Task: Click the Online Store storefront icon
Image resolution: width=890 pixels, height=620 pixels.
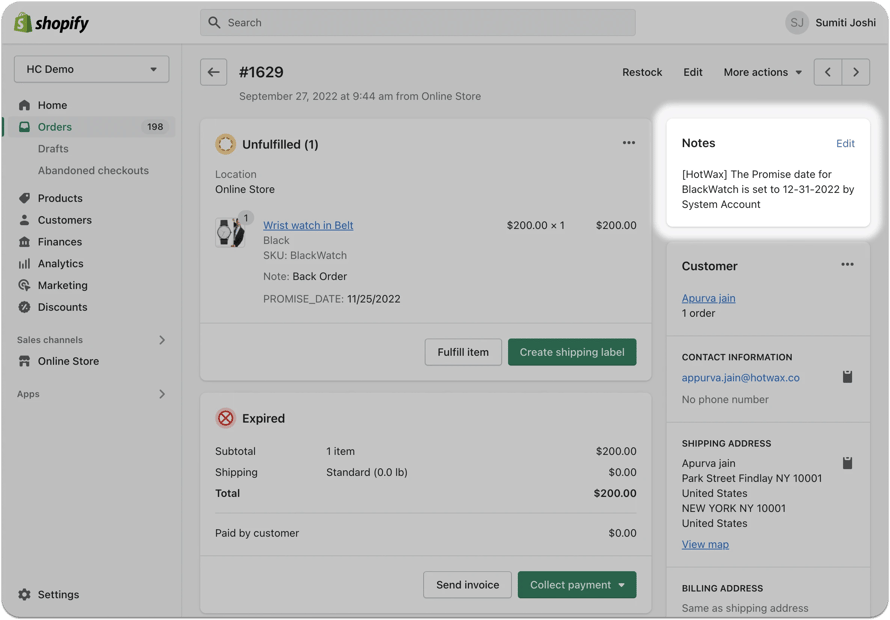Action: click(24, 361)
